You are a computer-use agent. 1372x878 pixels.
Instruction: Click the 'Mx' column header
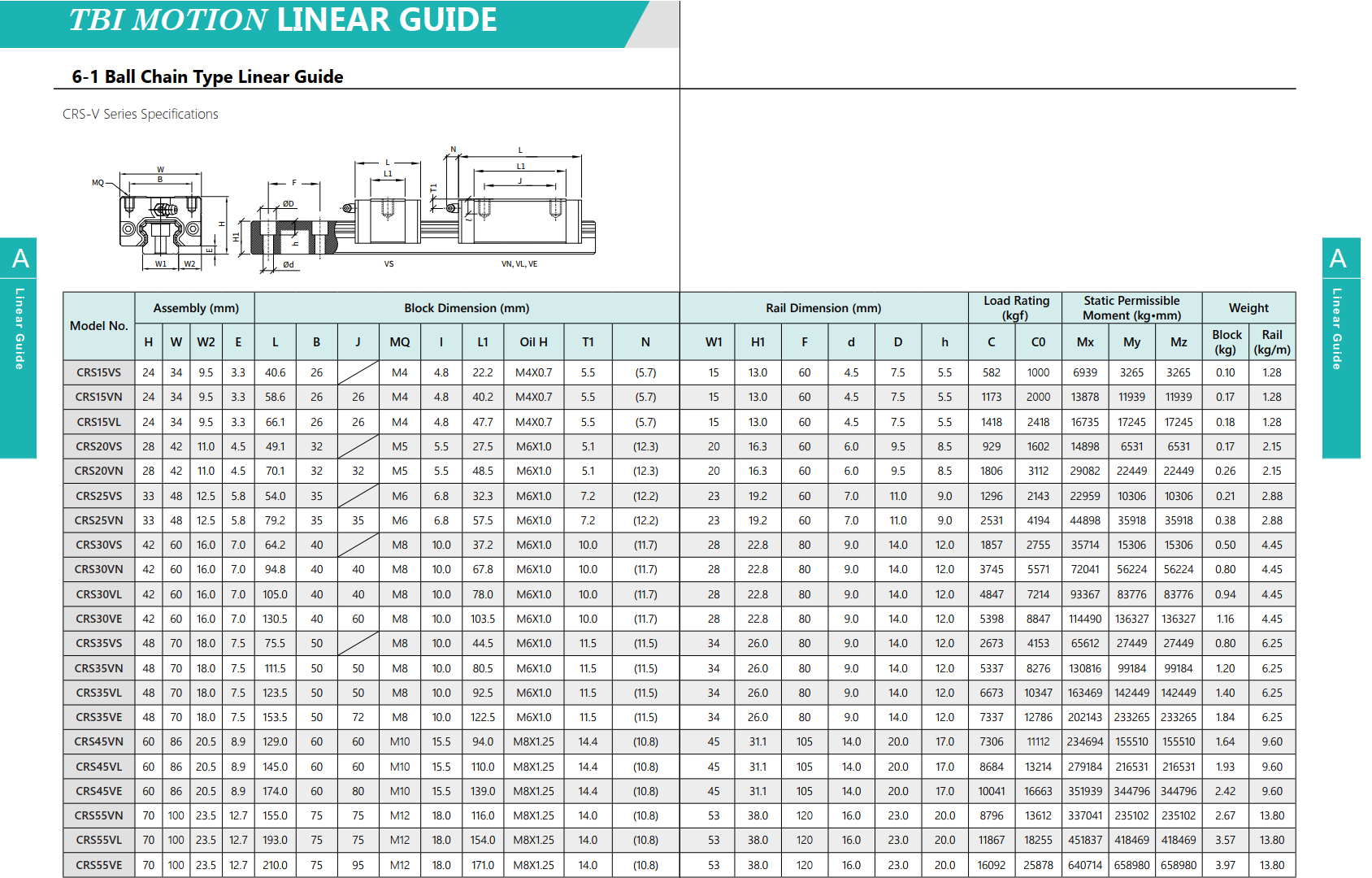[x=1085, y=342]
